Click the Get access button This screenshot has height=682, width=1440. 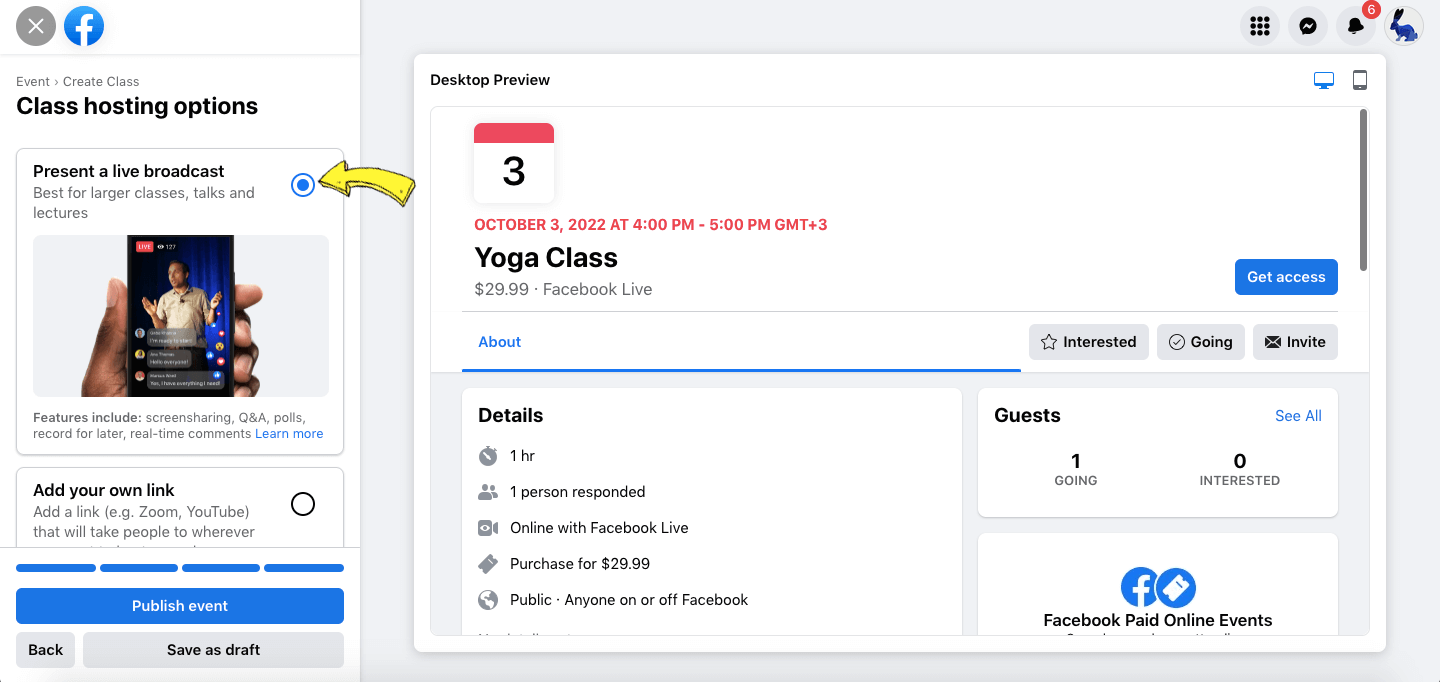pos(1286,277)
